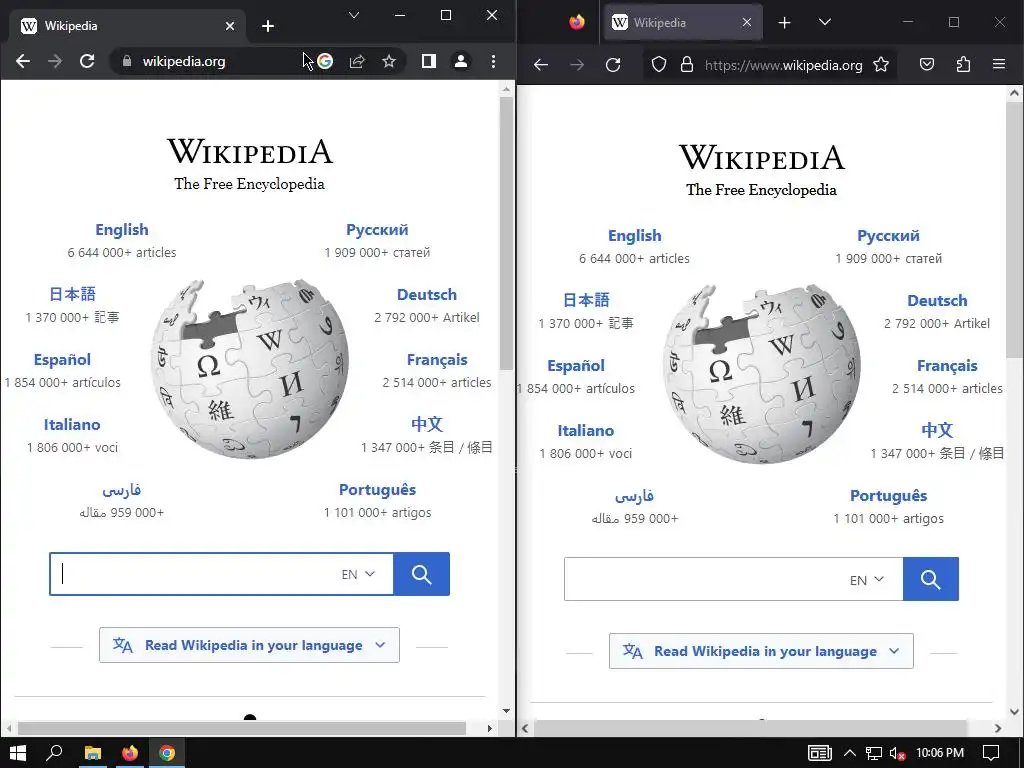Click the Google icon in Chrome's address bar
This screenshot has height=768, width=1024.
[325, 61]
